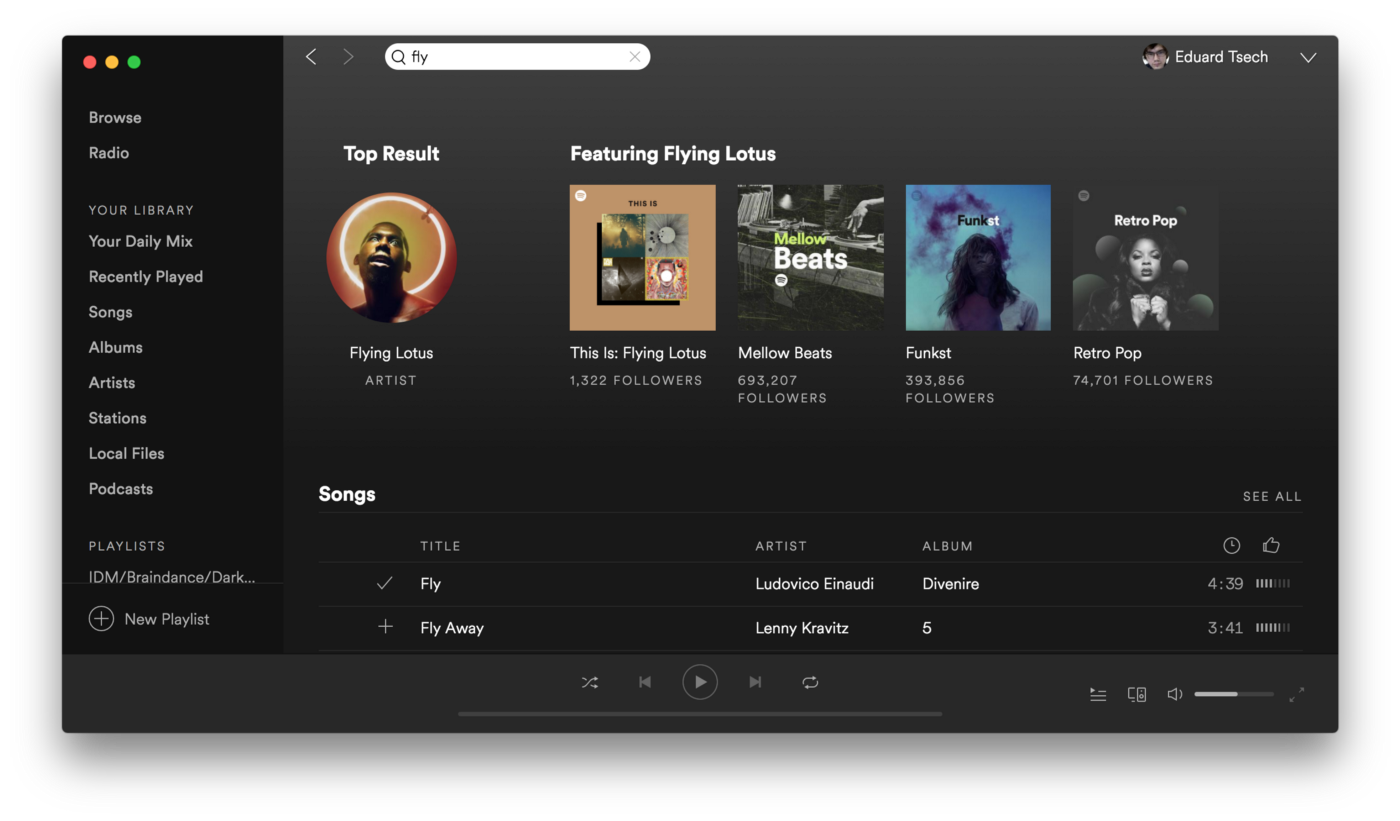This screenshot has height=821, width=1400.
Task: Open Browse in the sidebar
Action: (x=115, y=117)
